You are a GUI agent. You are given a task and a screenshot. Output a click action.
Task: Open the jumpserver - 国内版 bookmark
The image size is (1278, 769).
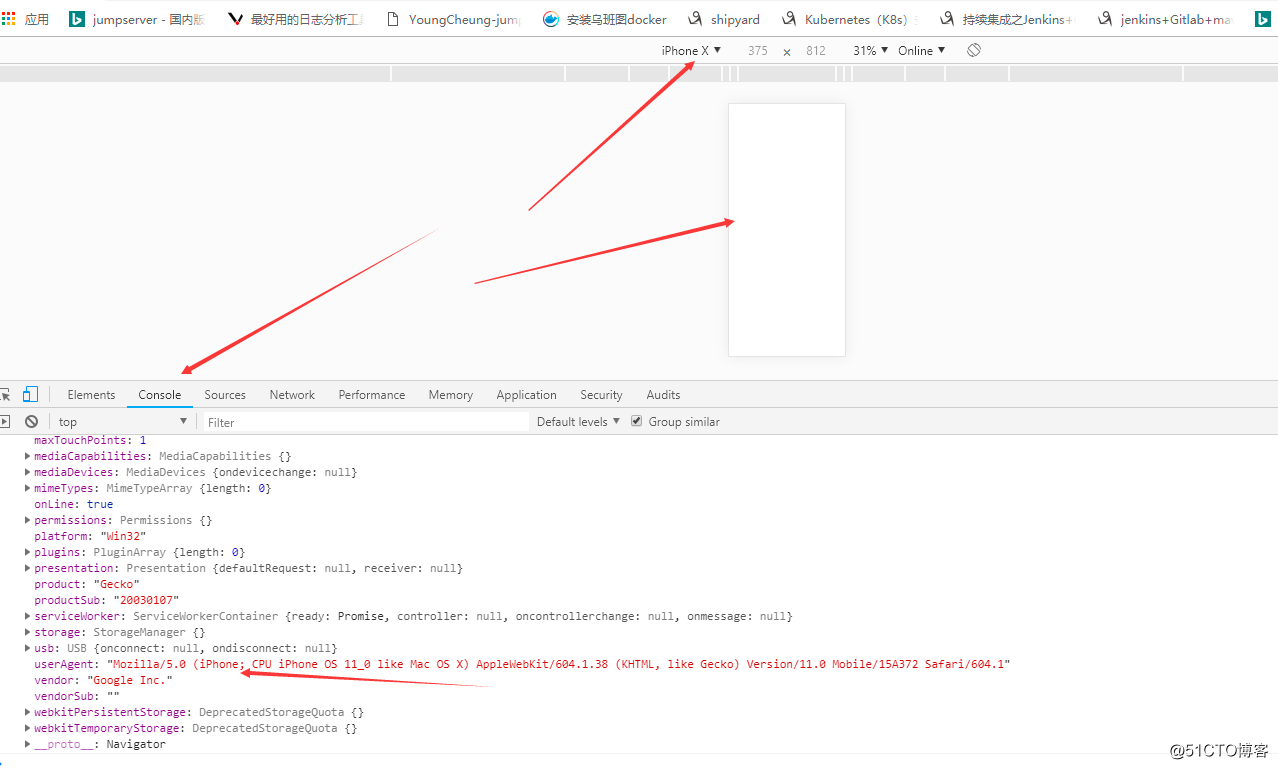[x=138, y=19]
